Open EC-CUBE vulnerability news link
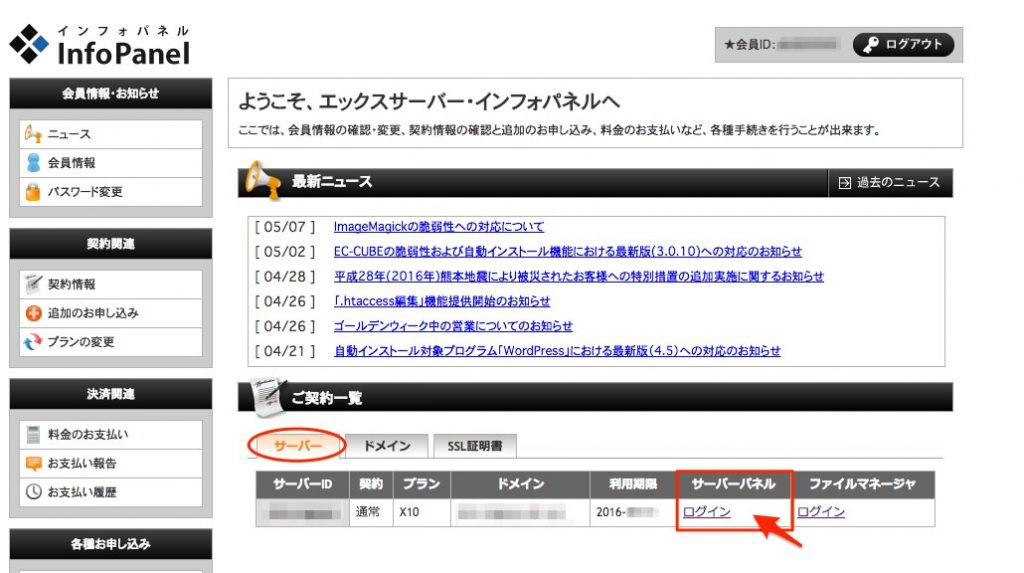 pos(568,252)
